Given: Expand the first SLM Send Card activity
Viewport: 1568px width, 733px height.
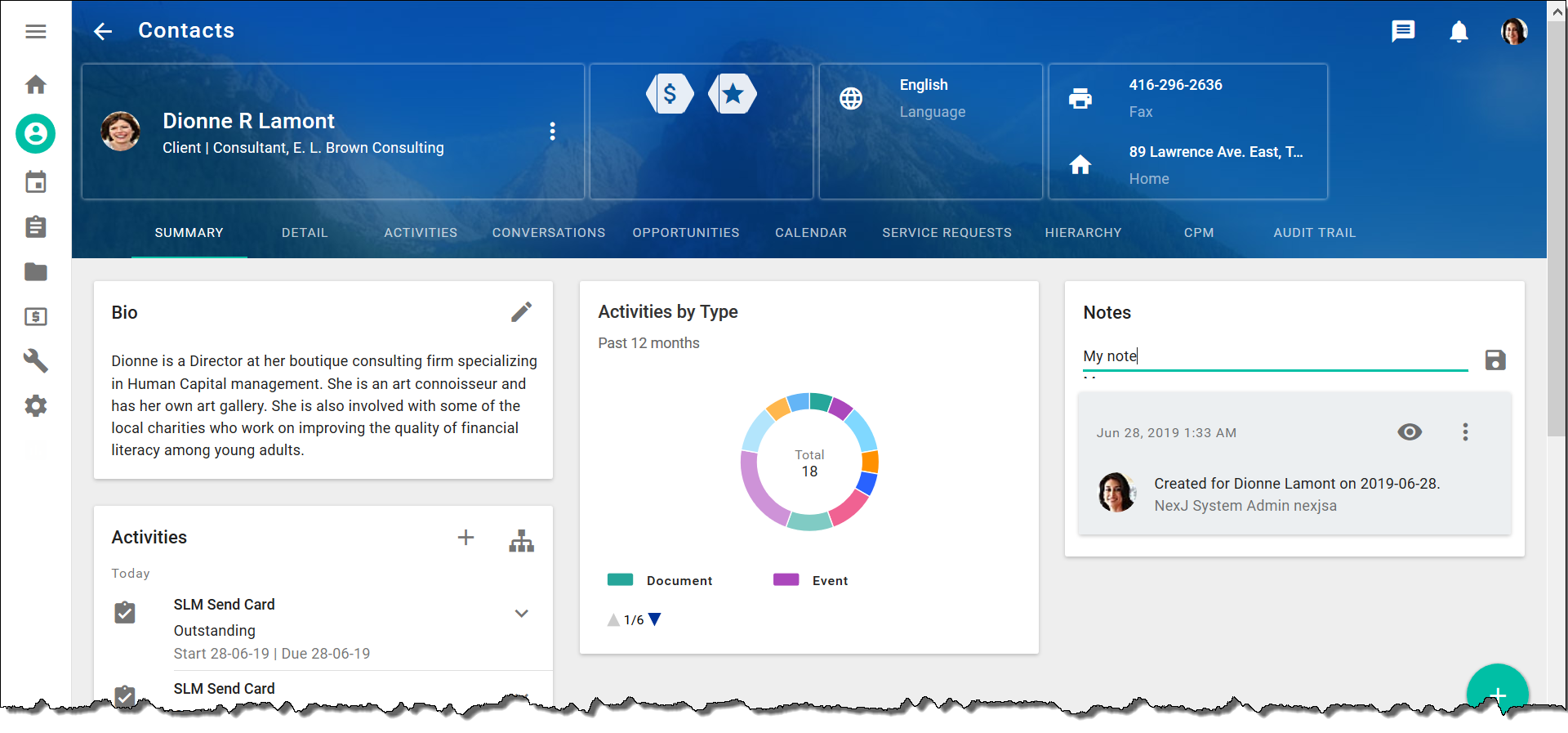Looking at the screenshot, I should 521,614.
